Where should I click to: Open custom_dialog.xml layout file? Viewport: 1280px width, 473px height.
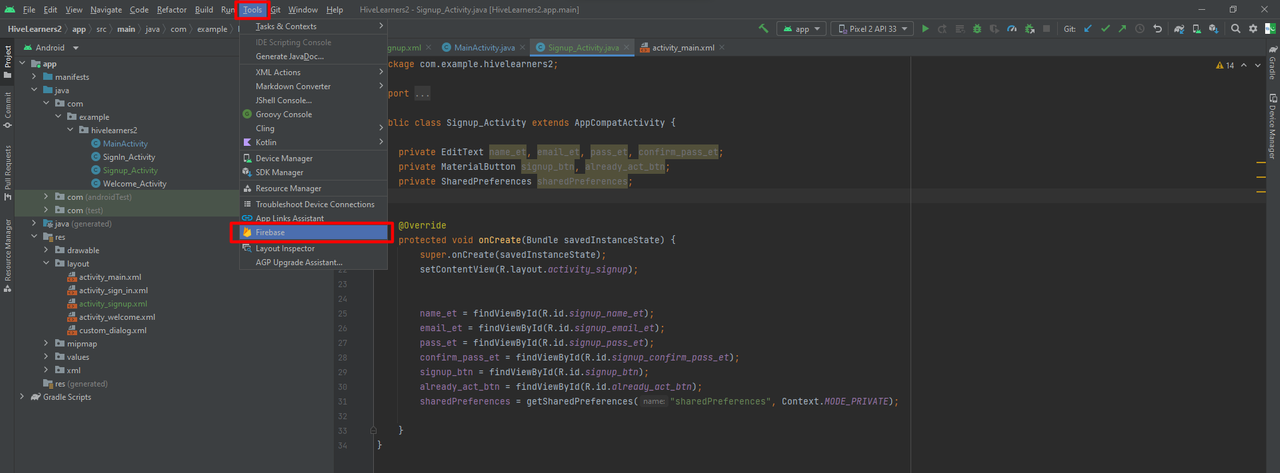112,330
